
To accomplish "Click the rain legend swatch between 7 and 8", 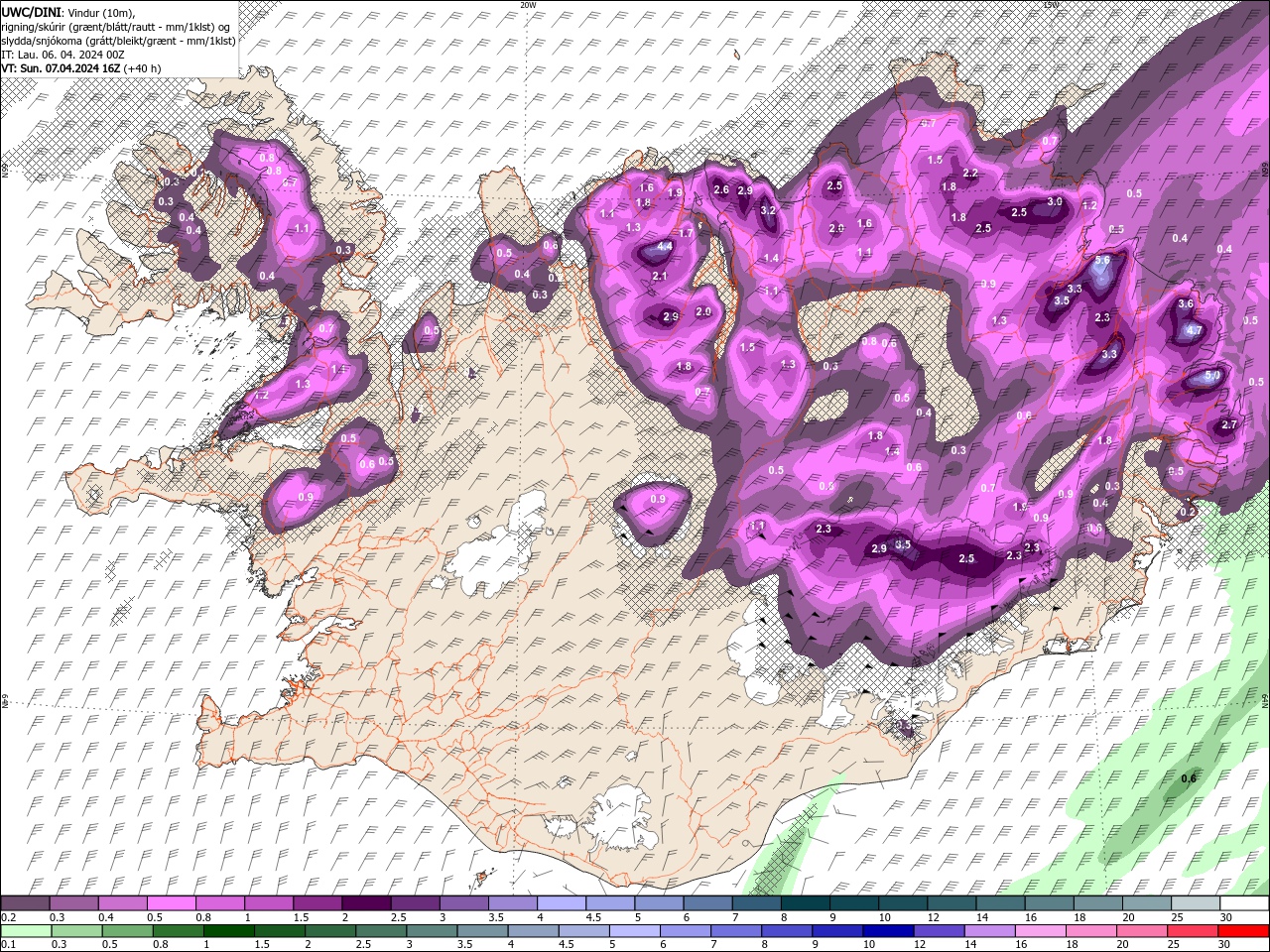I will pyautogui.click(x=737, y=931).
